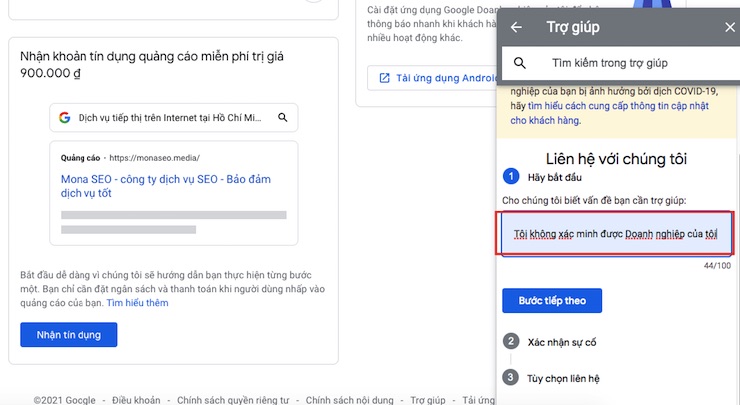740x405 pixels.
Task: Open the Mona SEO ad headline link
Action: (x=166, y=186)
